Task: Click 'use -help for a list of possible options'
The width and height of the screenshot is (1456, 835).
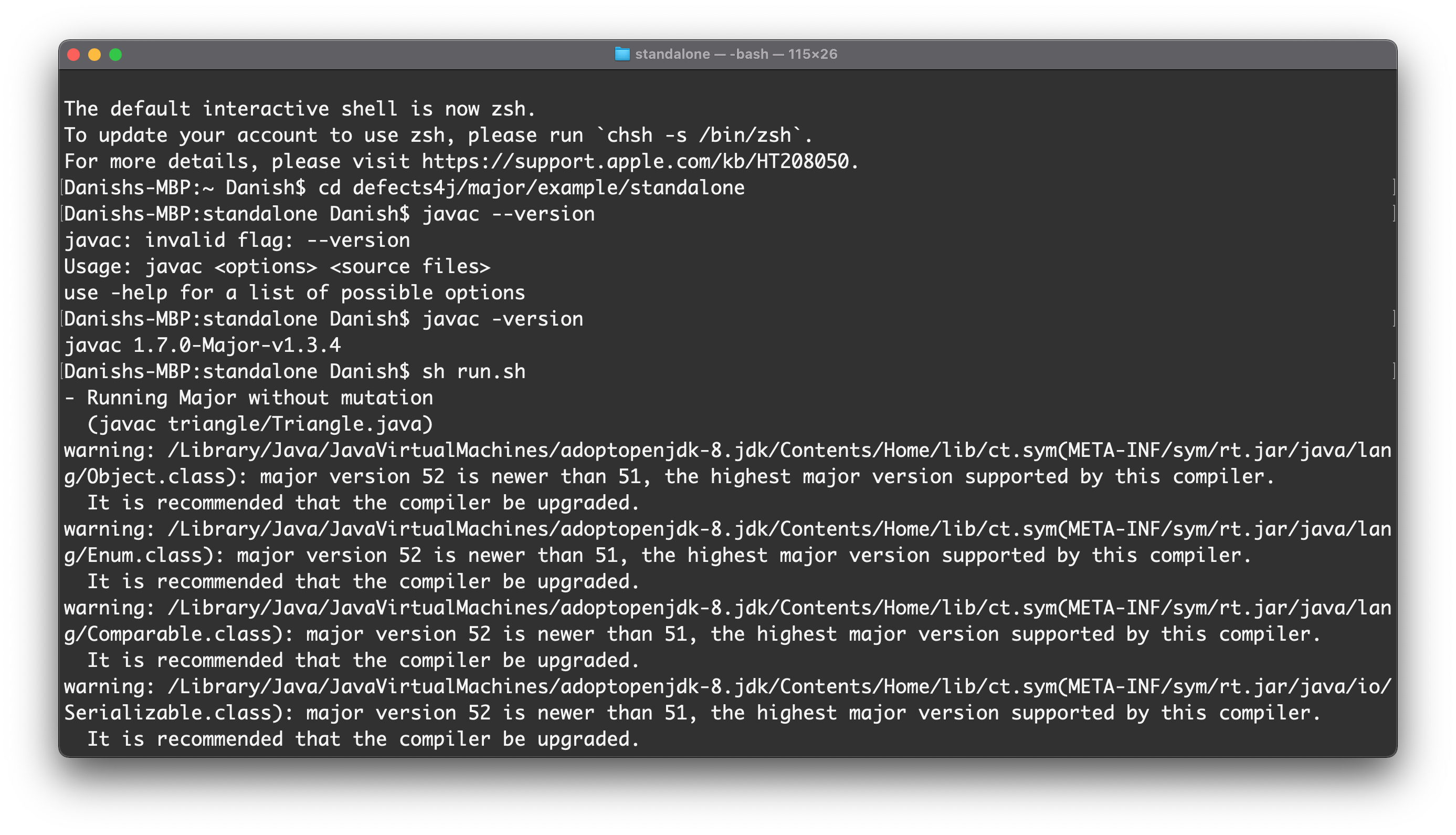Action: pyautogui.click(x=294, y=293)
